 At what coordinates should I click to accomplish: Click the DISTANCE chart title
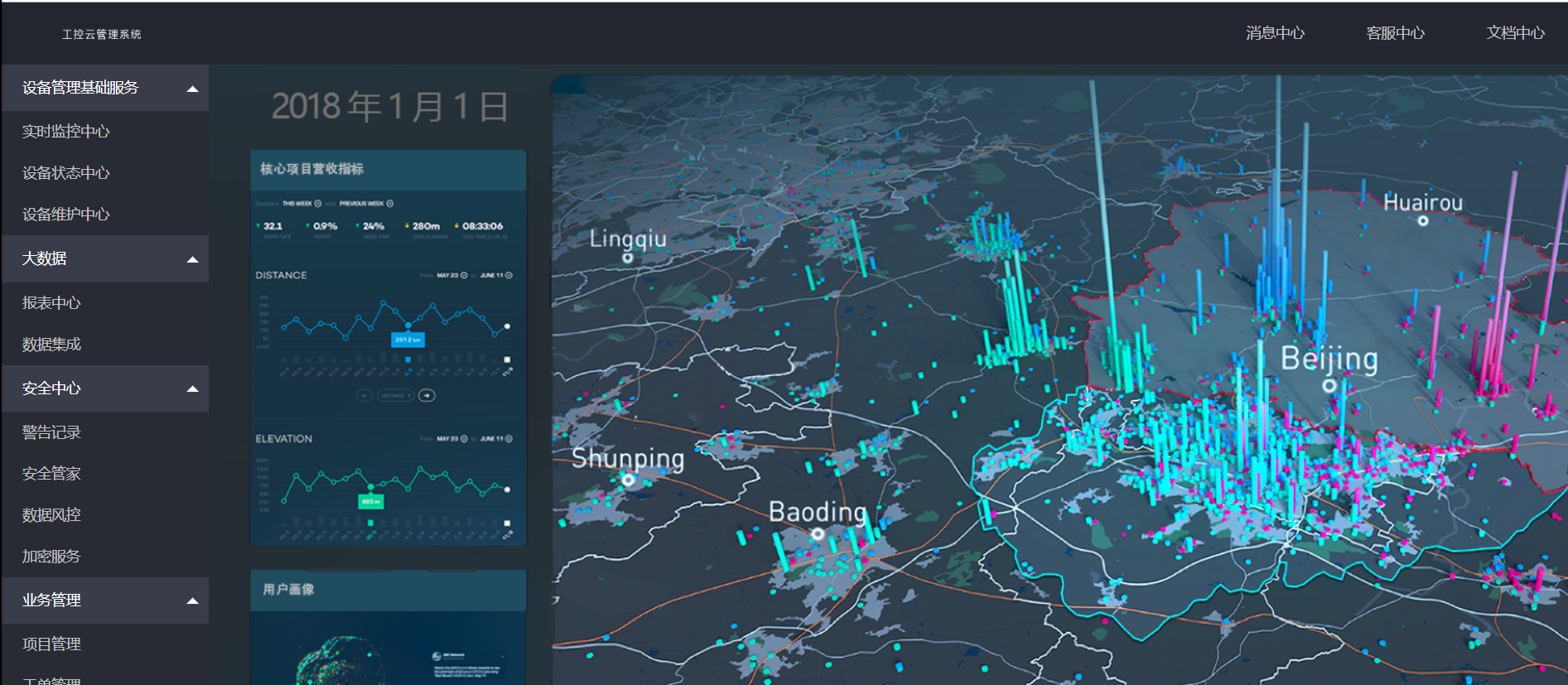point(281,275)
